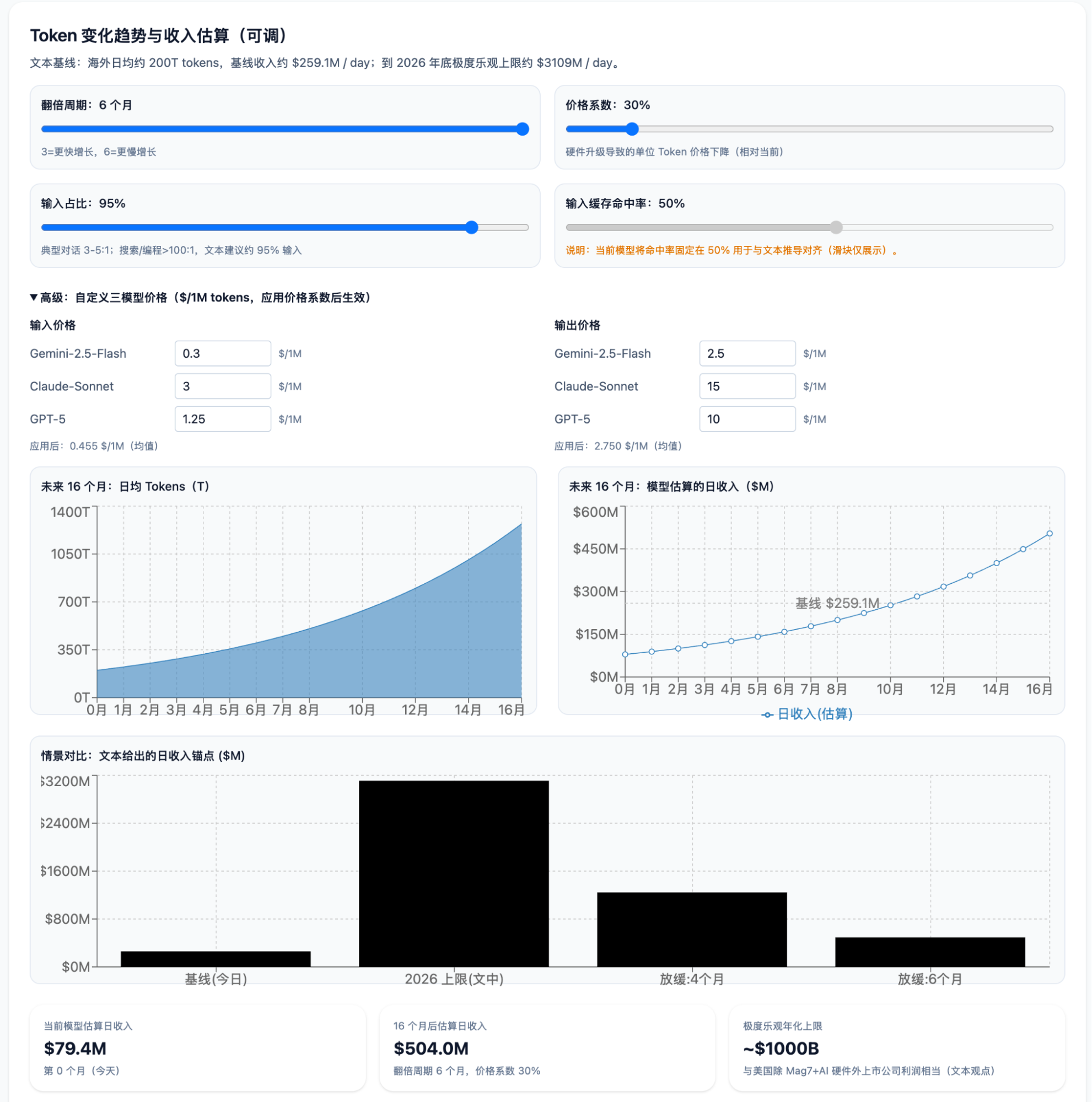Screen dimensions: 1092x1102
Task: Click the 16 个月后估算日收入 card
Action: [547, 1048]
